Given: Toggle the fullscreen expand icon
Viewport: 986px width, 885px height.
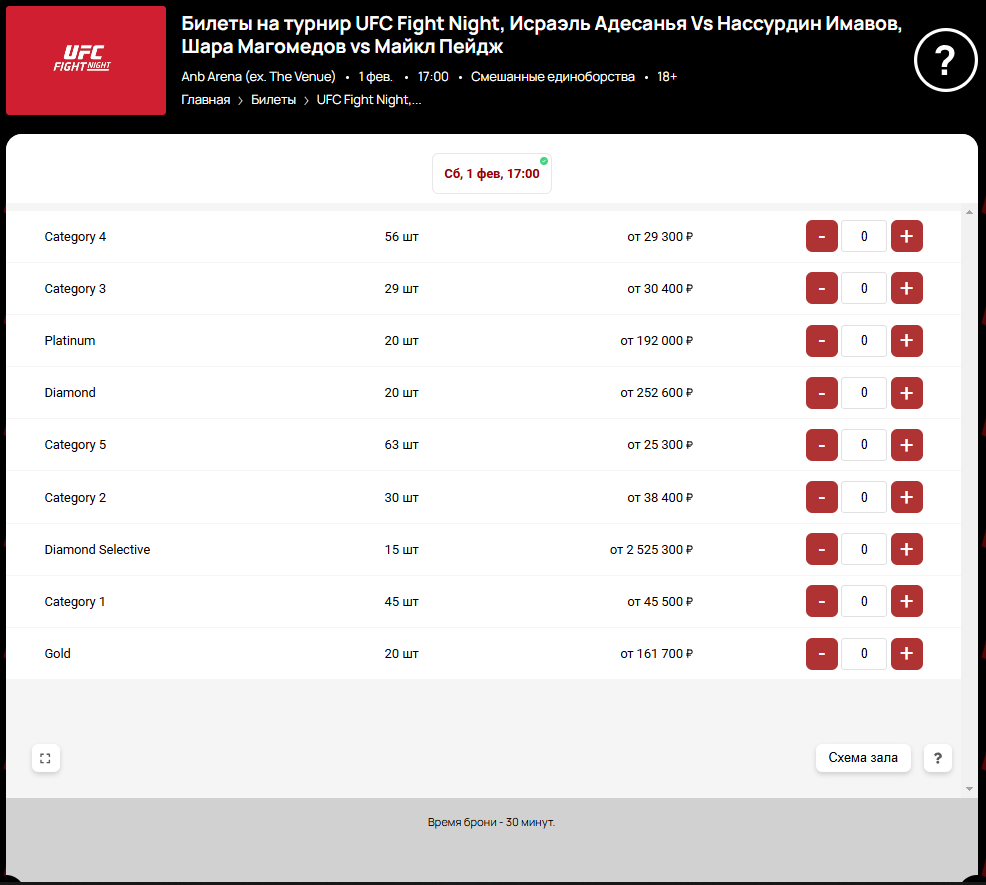Looking at the screenshot, I should [45, 758].
